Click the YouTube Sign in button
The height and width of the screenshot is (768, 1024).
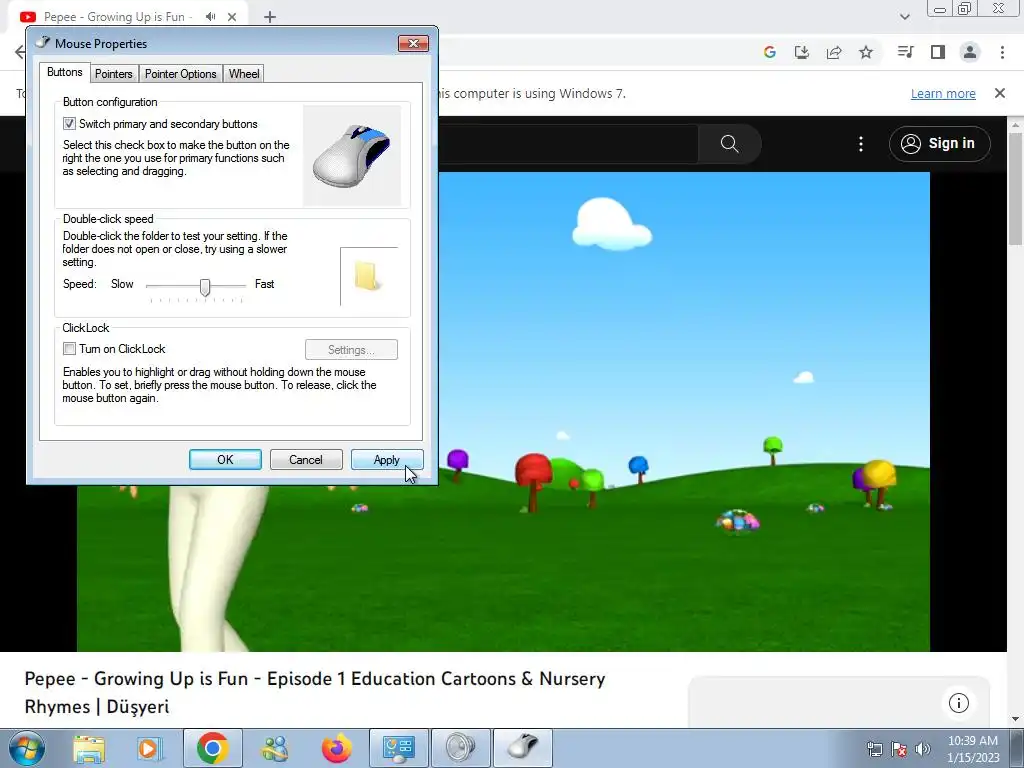(x=939, y=144)
